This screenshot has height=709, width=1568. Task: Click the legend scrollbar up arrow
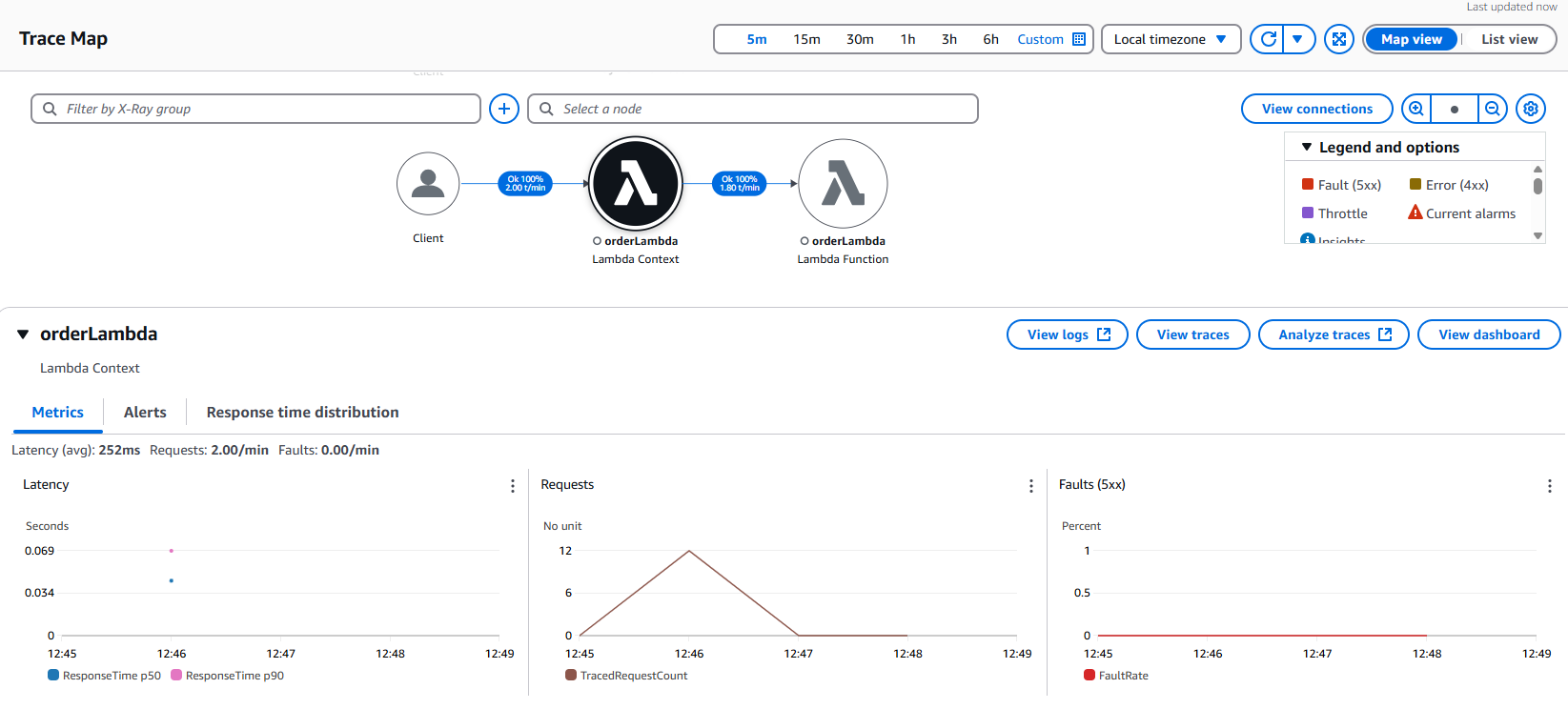[1537, 169]
